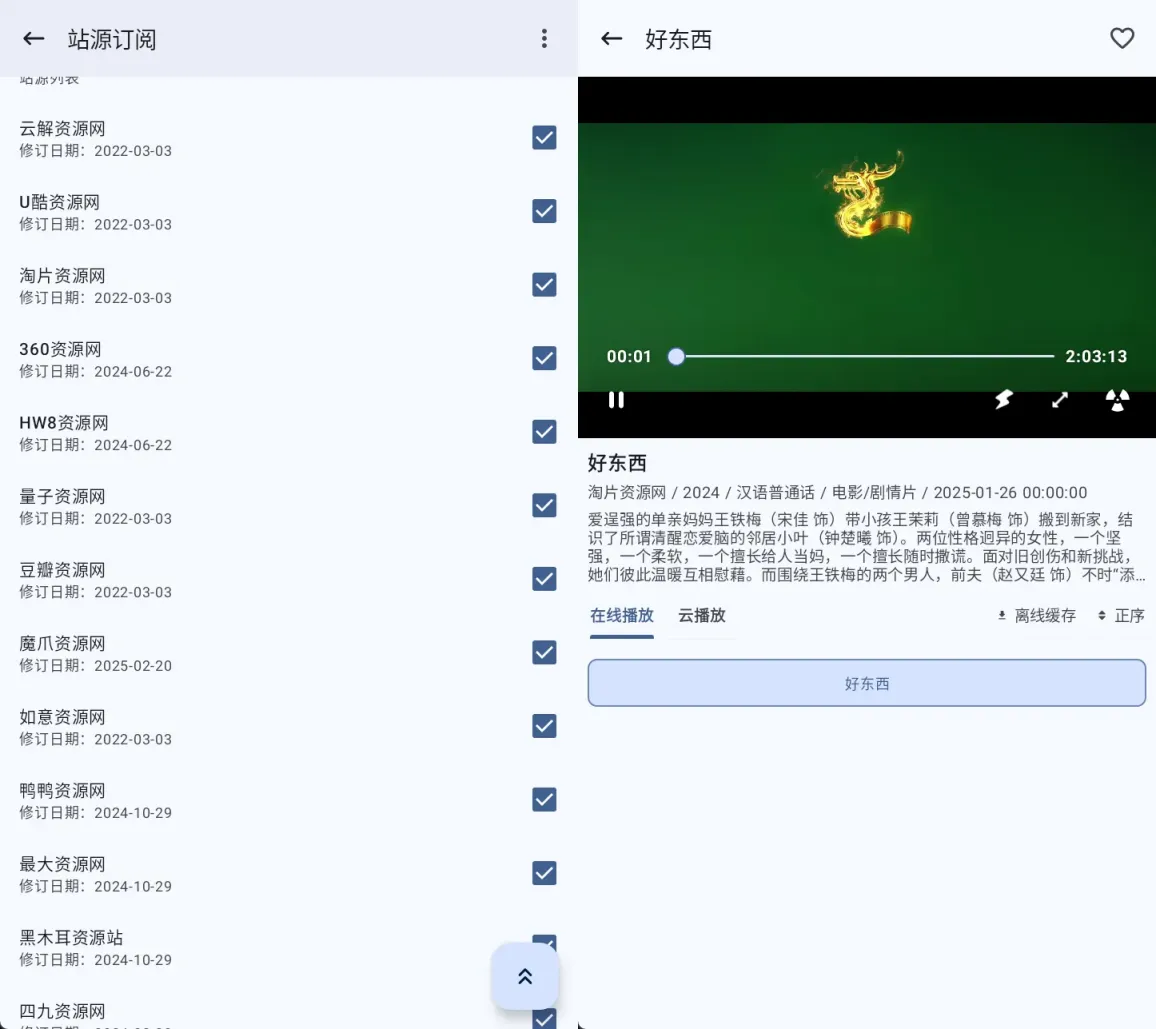Click the 好东西 episode play button
The height and width of the screenshot is (1029, 1156).
[x=866, y=682]
